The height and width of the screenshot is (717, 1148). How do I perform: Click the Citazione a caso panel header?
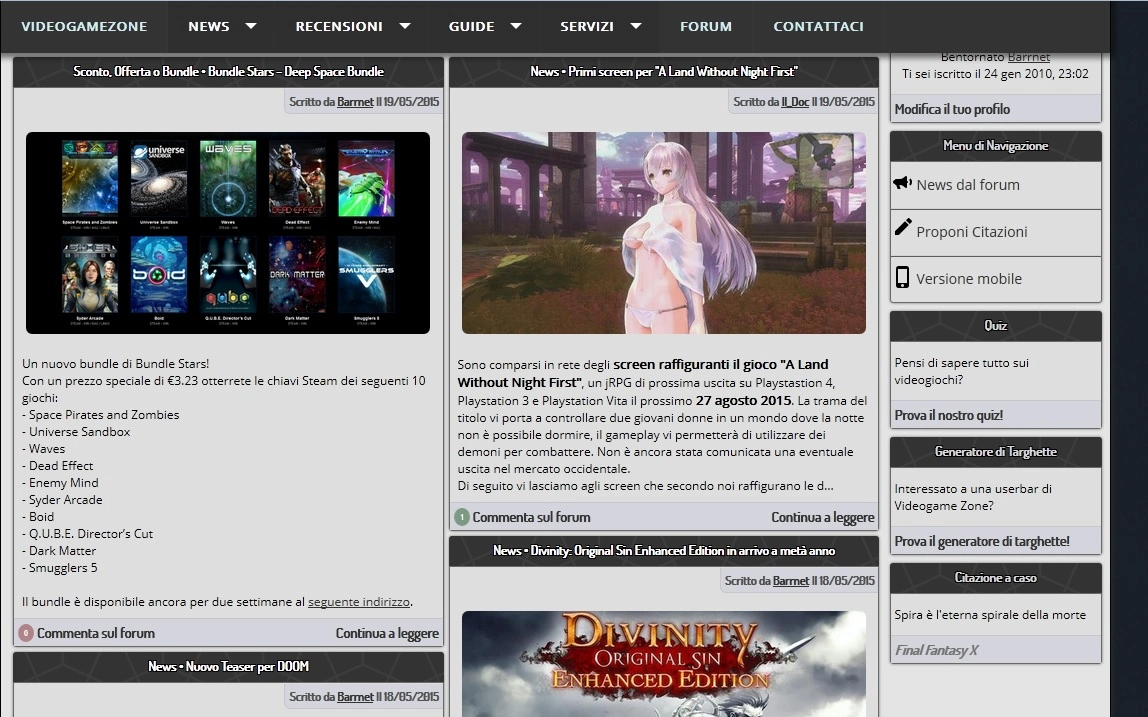click(996, 578)
